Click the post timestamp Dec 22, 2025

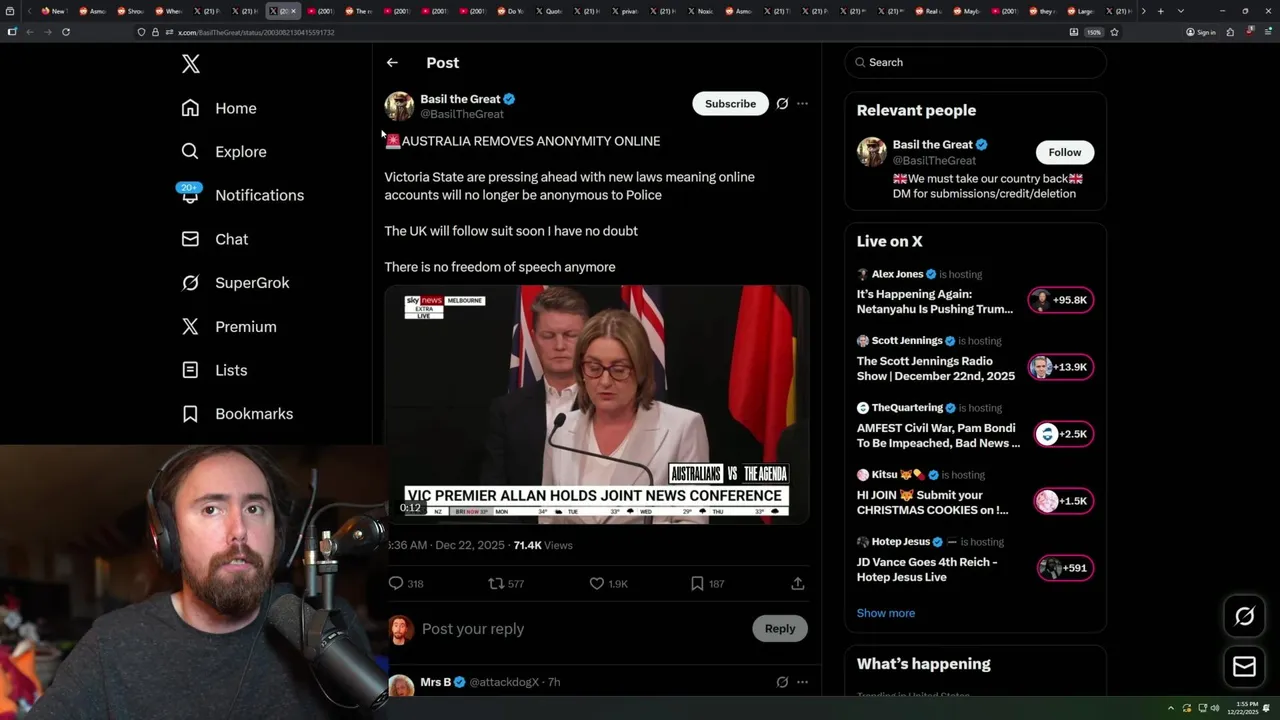pyautogui.click(x=446, y=545)
